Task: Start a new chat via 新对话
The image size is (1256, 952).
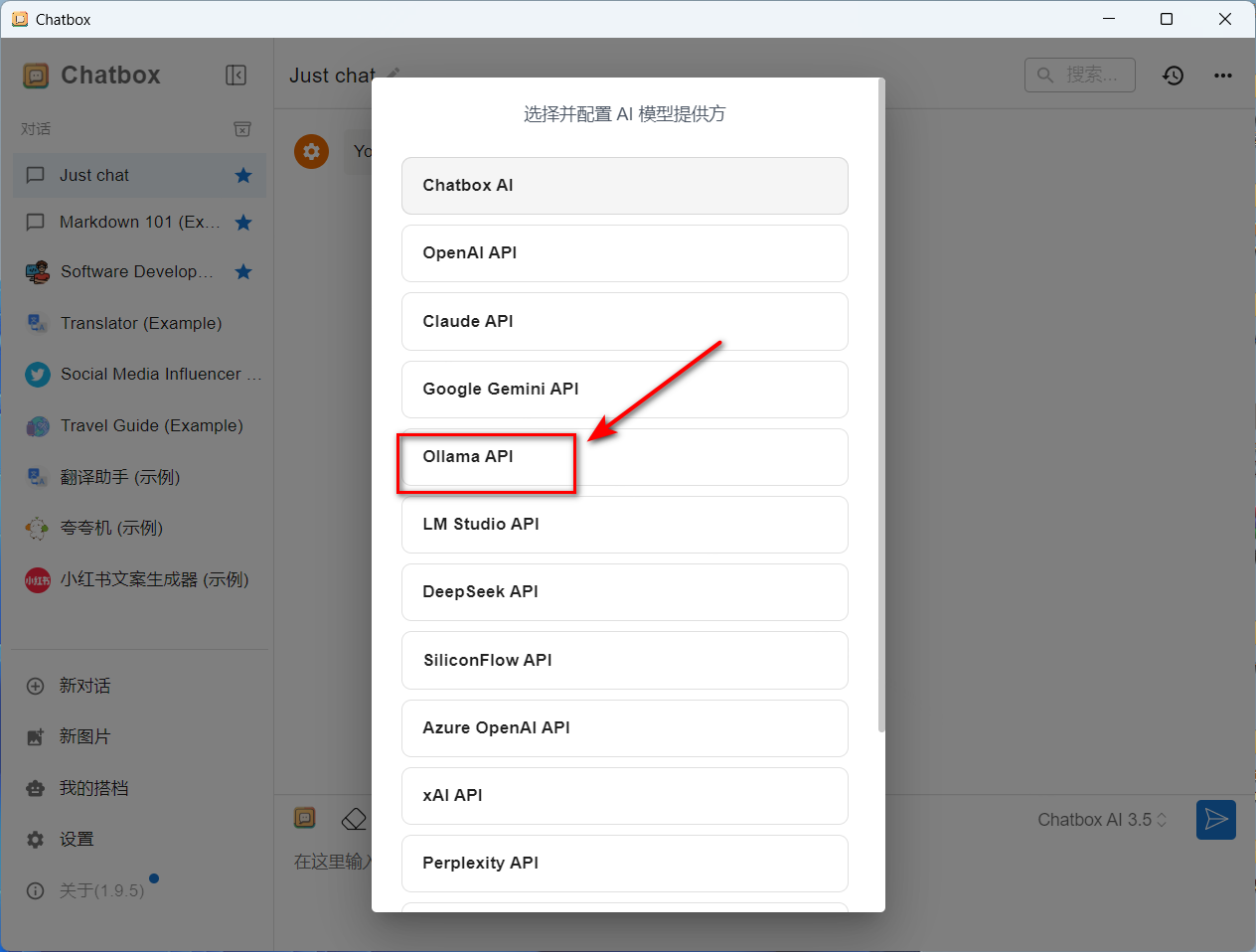Action: 139,686
